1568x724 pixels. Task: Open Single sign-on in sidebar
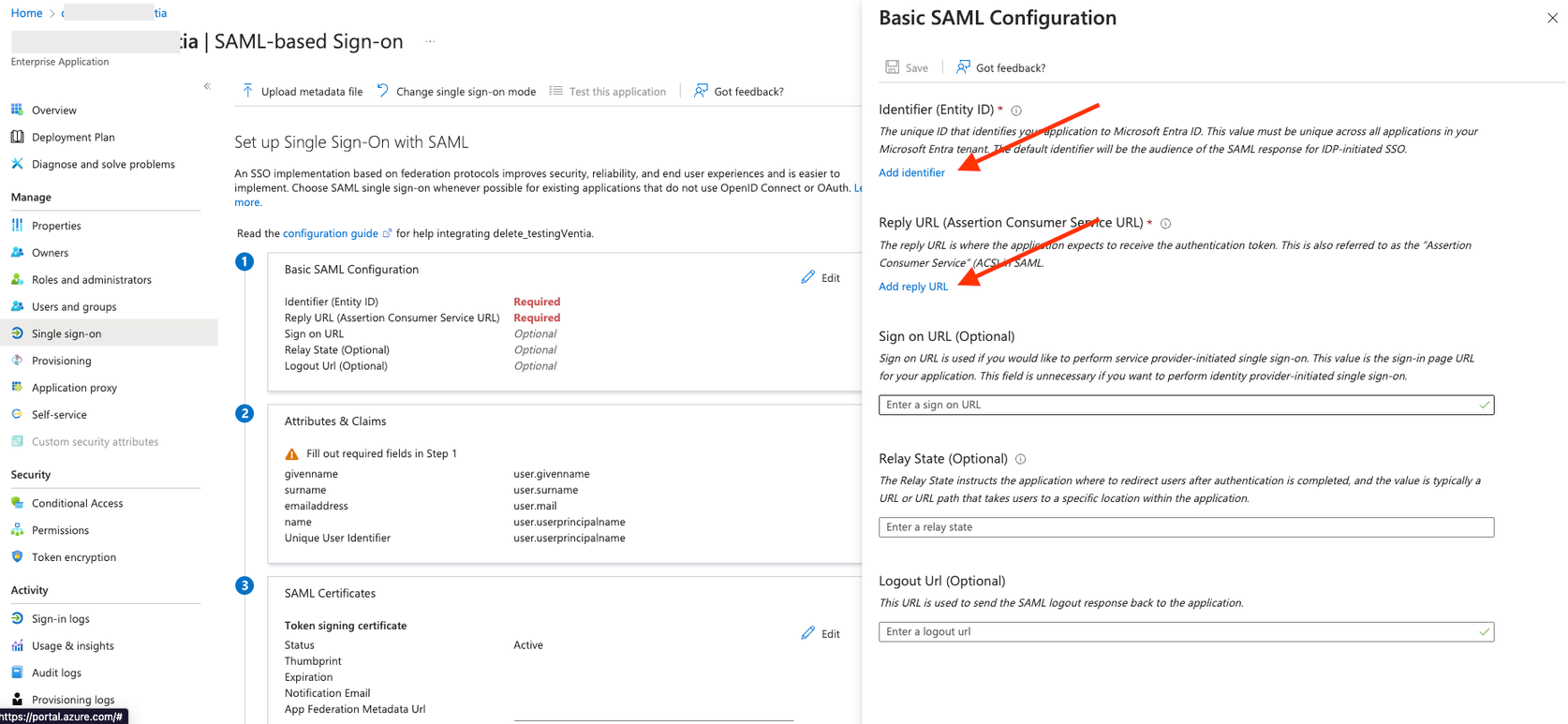[x=66, y=333]
